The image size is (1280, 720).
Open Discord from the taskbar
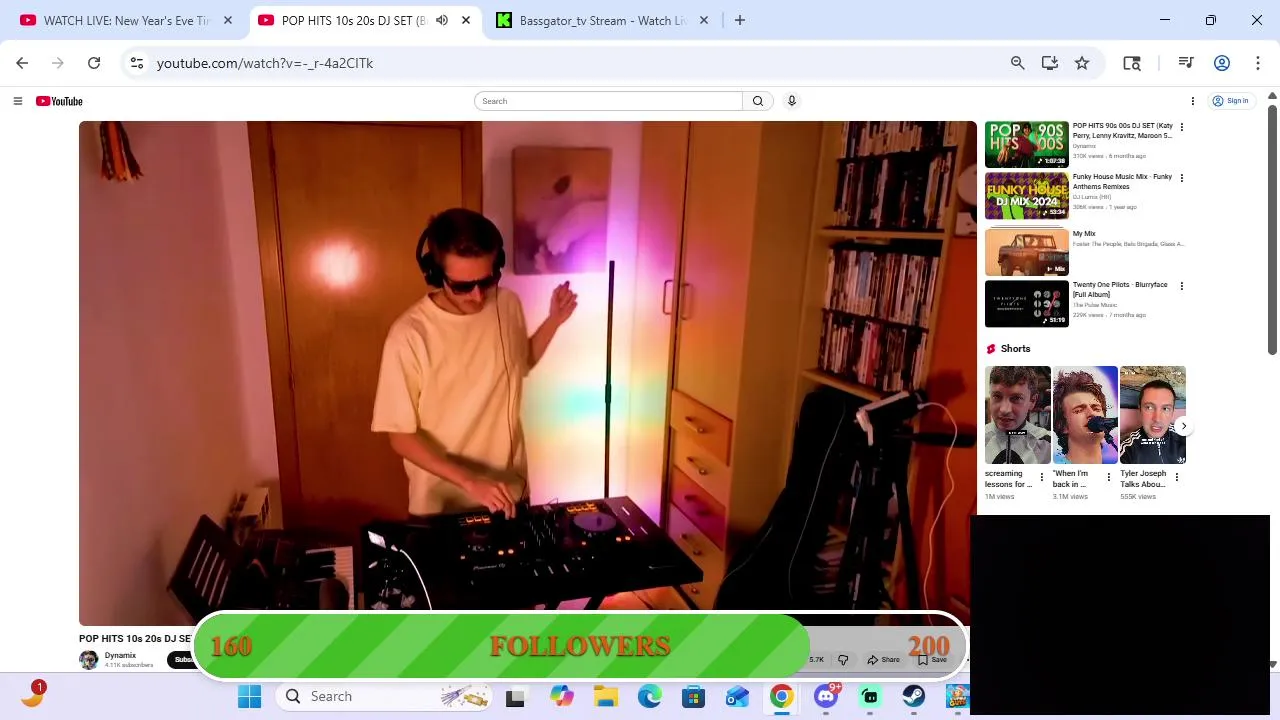pyautogui.click(x=826, y=696)
